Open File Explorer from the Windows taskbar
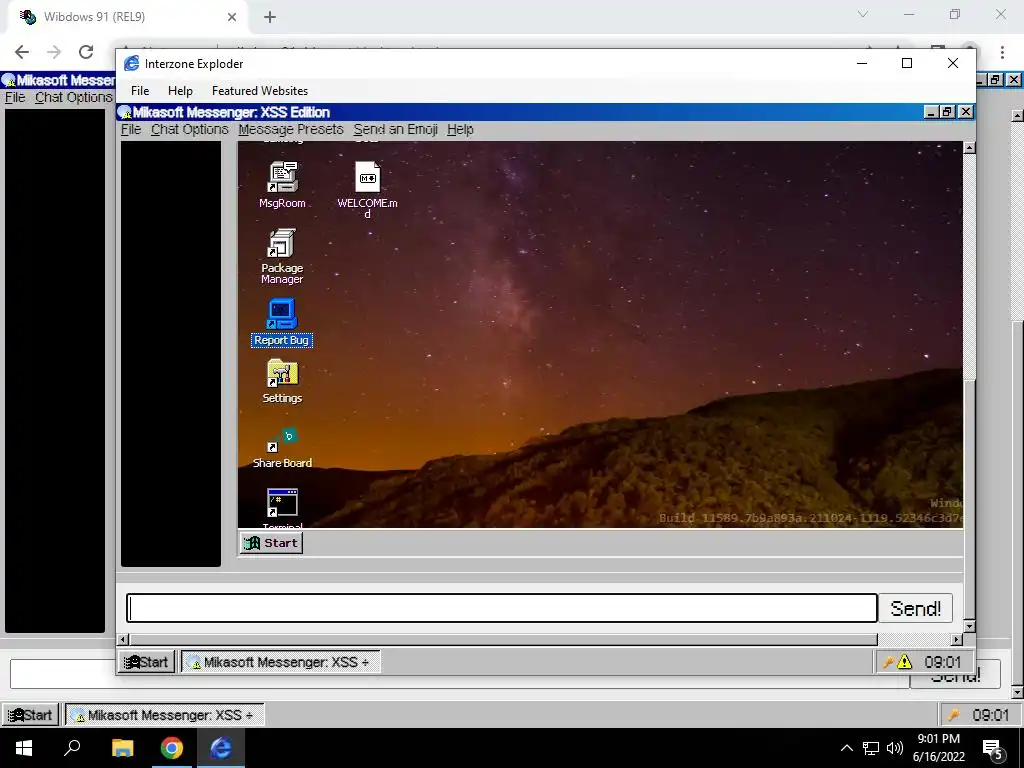Viewport: 1024px width, 768px height. point(122,748)
